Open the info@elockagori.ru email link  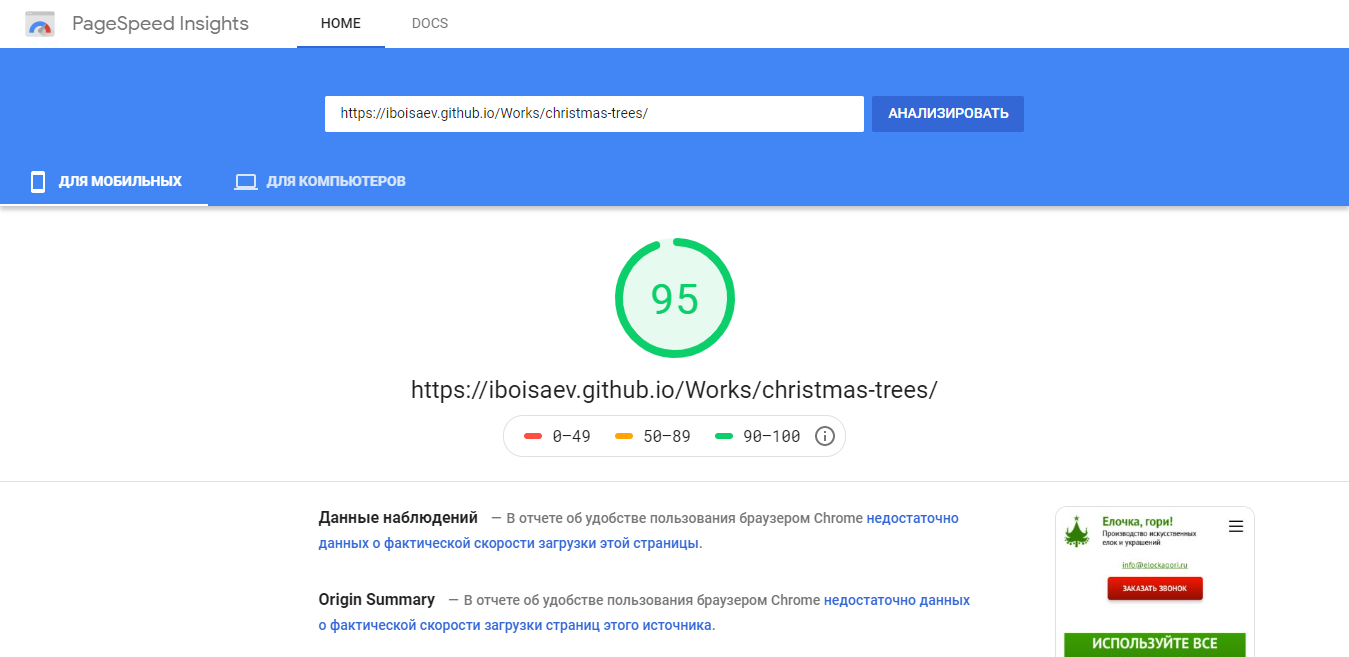point(1154,565)
